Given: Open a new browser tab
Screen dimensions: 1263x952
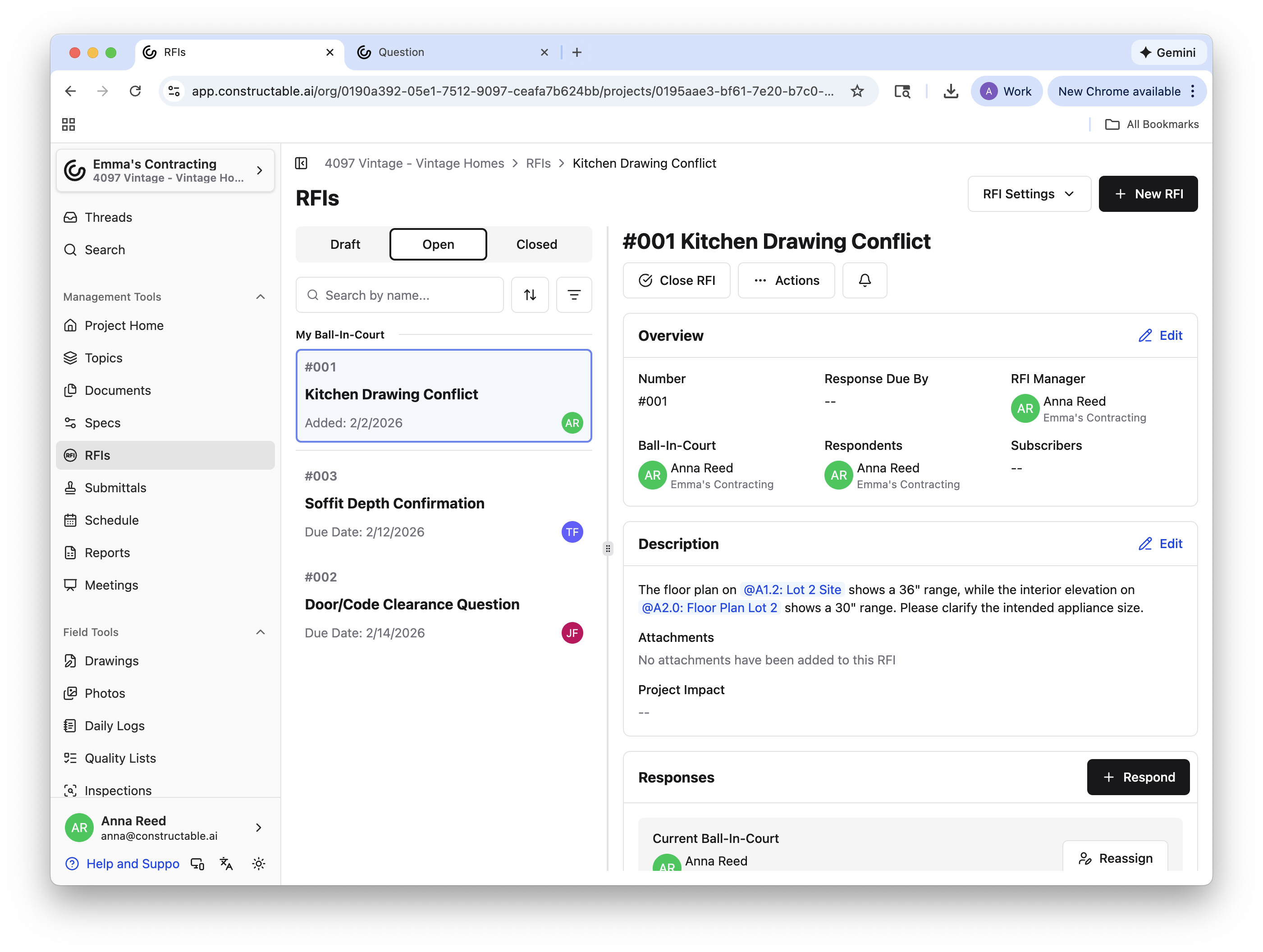Looking at the screenshot, I should [x=577, y=53].
